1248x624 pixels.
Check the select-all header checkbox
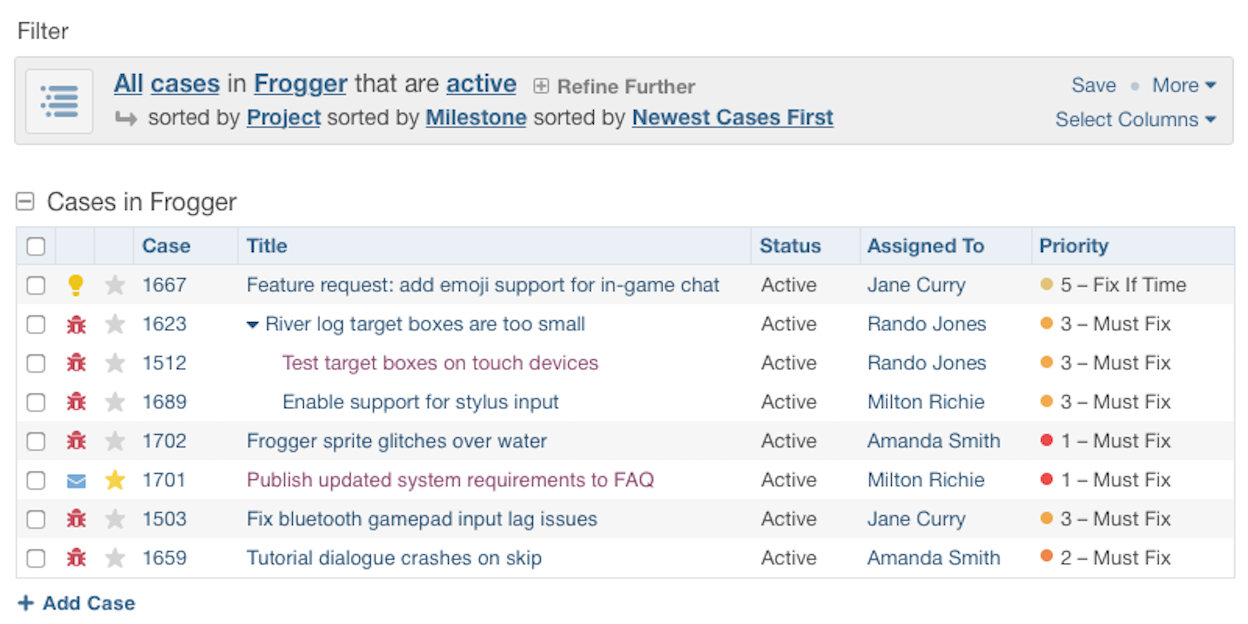click(x=36, y=246)
